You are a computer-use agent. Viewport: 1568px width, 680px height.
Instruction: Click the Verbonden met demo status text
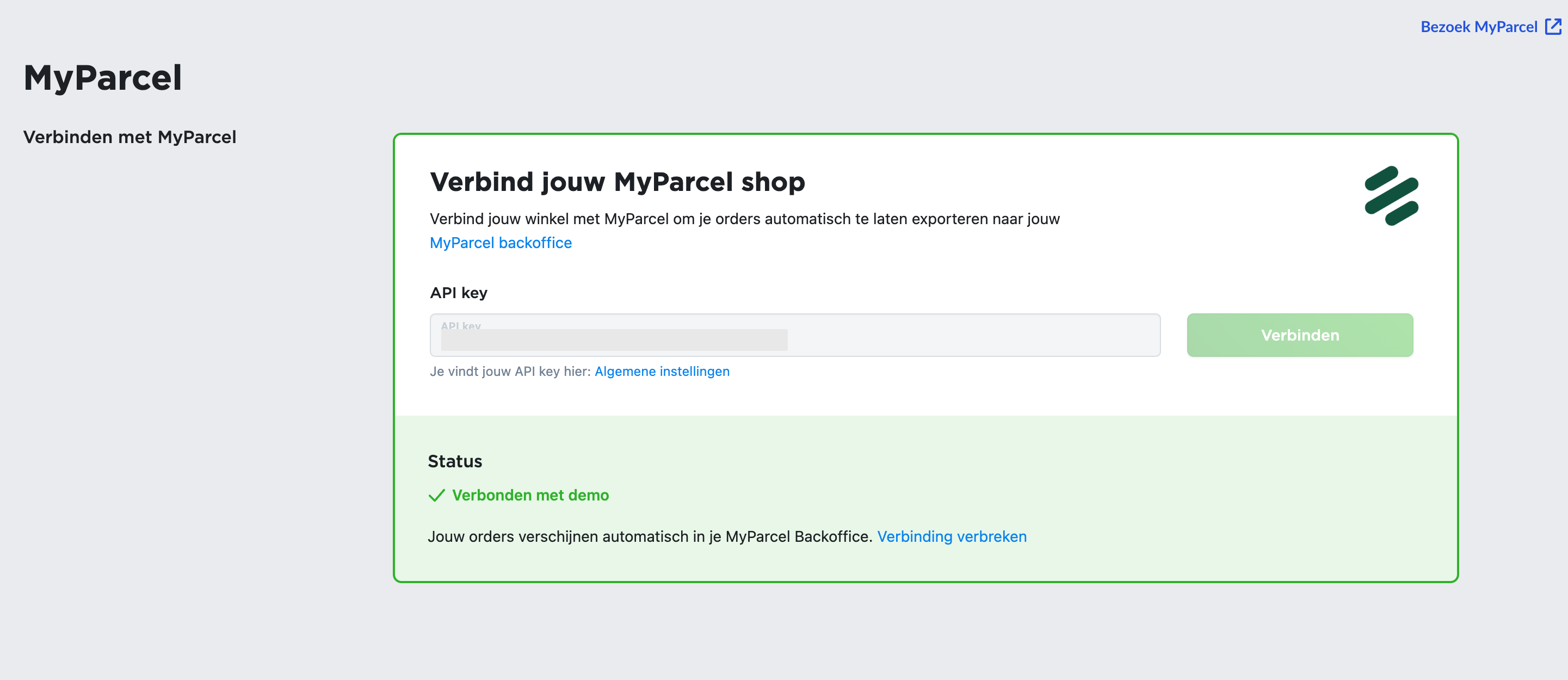[530, 495]
